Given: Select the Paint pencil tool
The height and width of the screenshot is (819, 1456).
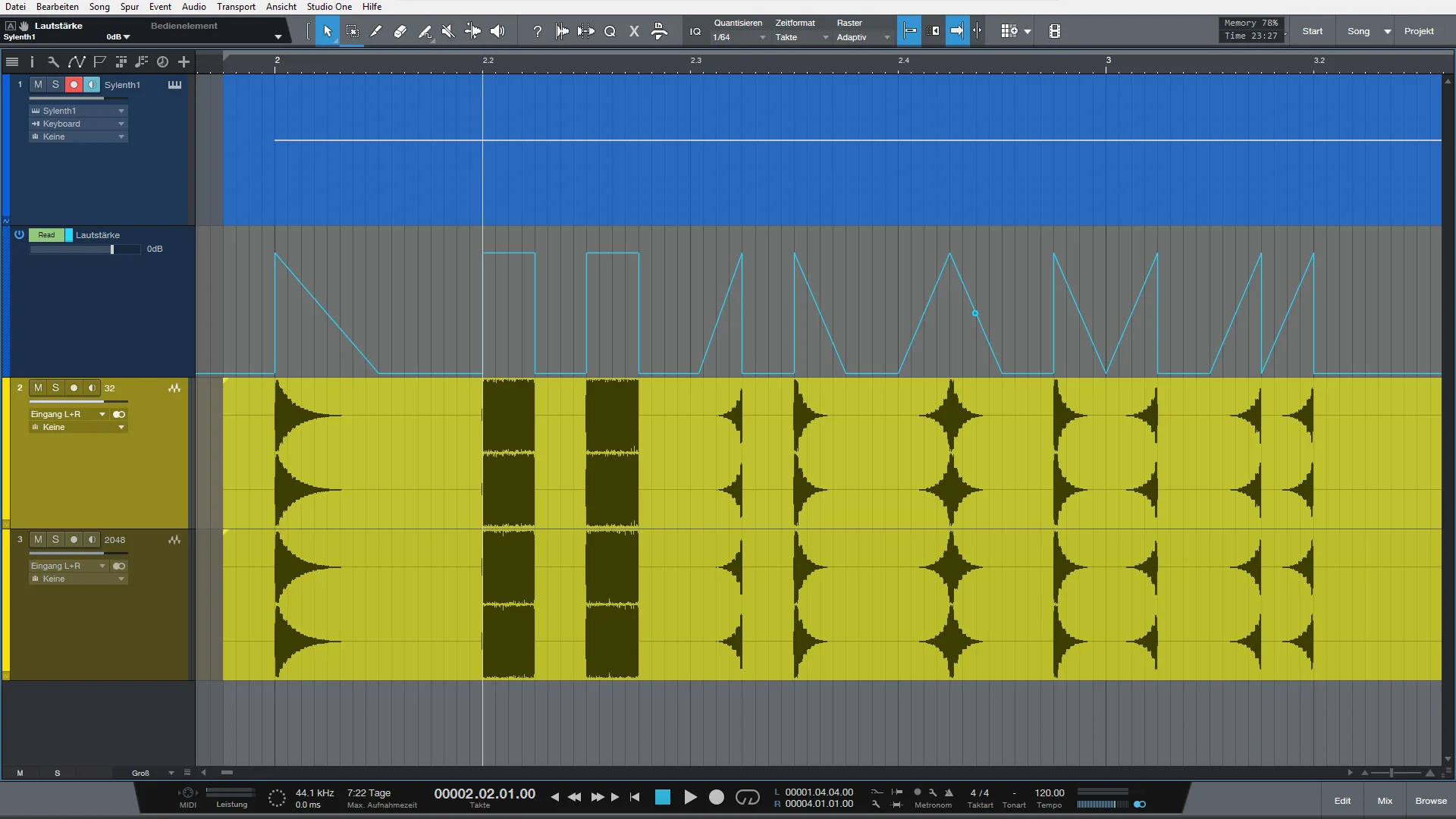Looking at the screenshot, I should click(376, 31).
